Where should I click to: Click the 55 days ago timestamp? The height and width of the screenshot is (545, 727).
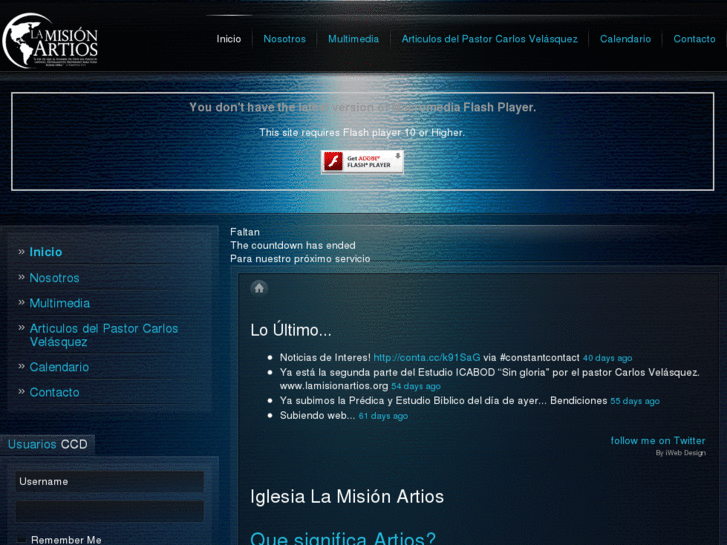point(635,401)
